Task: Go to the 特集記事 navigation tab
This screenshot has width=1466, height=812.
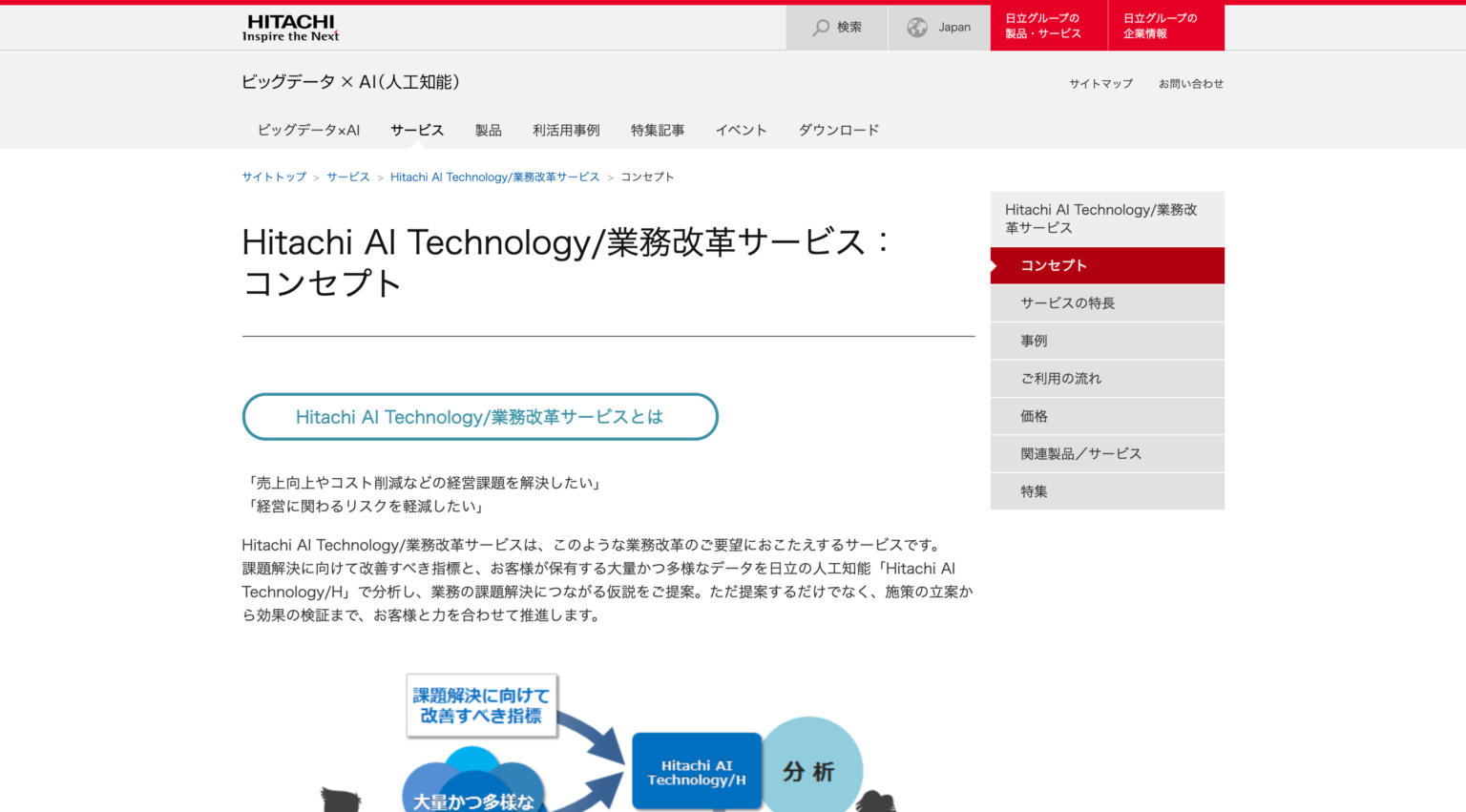Action: pos(658,131)
